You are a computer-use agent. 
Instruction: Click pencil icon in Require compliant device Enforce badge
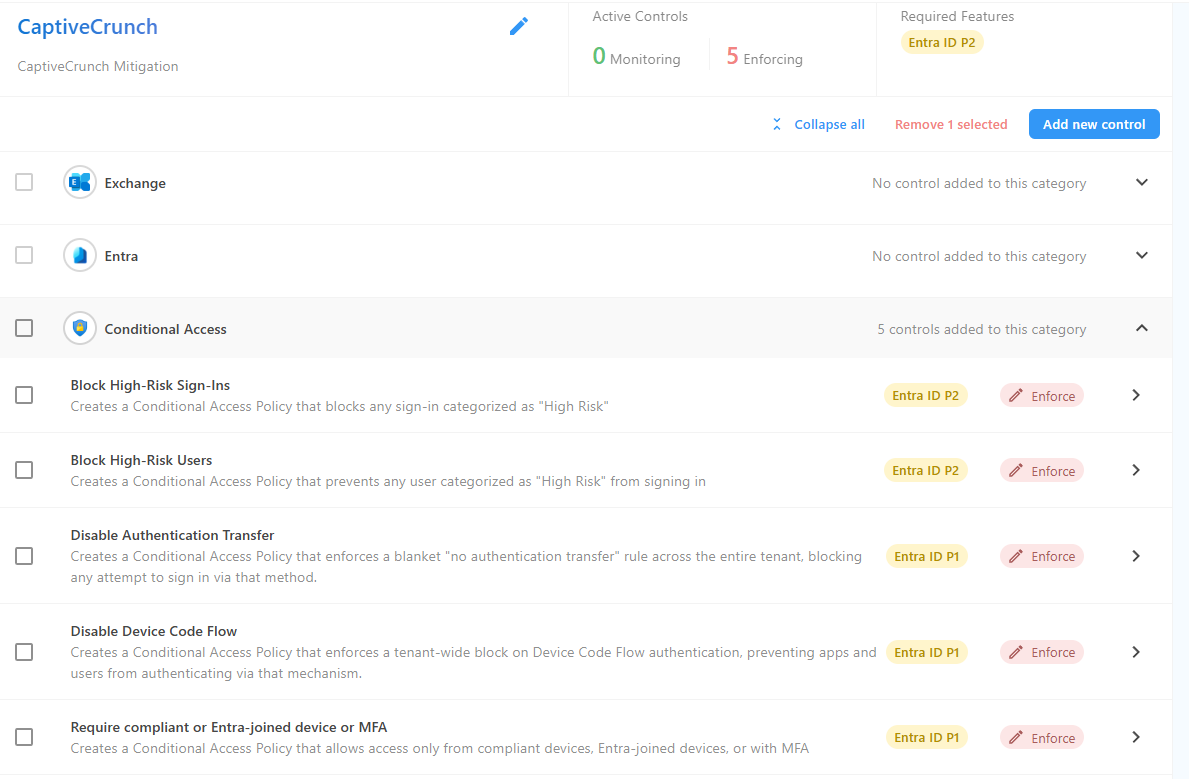tap(1016, 737)
